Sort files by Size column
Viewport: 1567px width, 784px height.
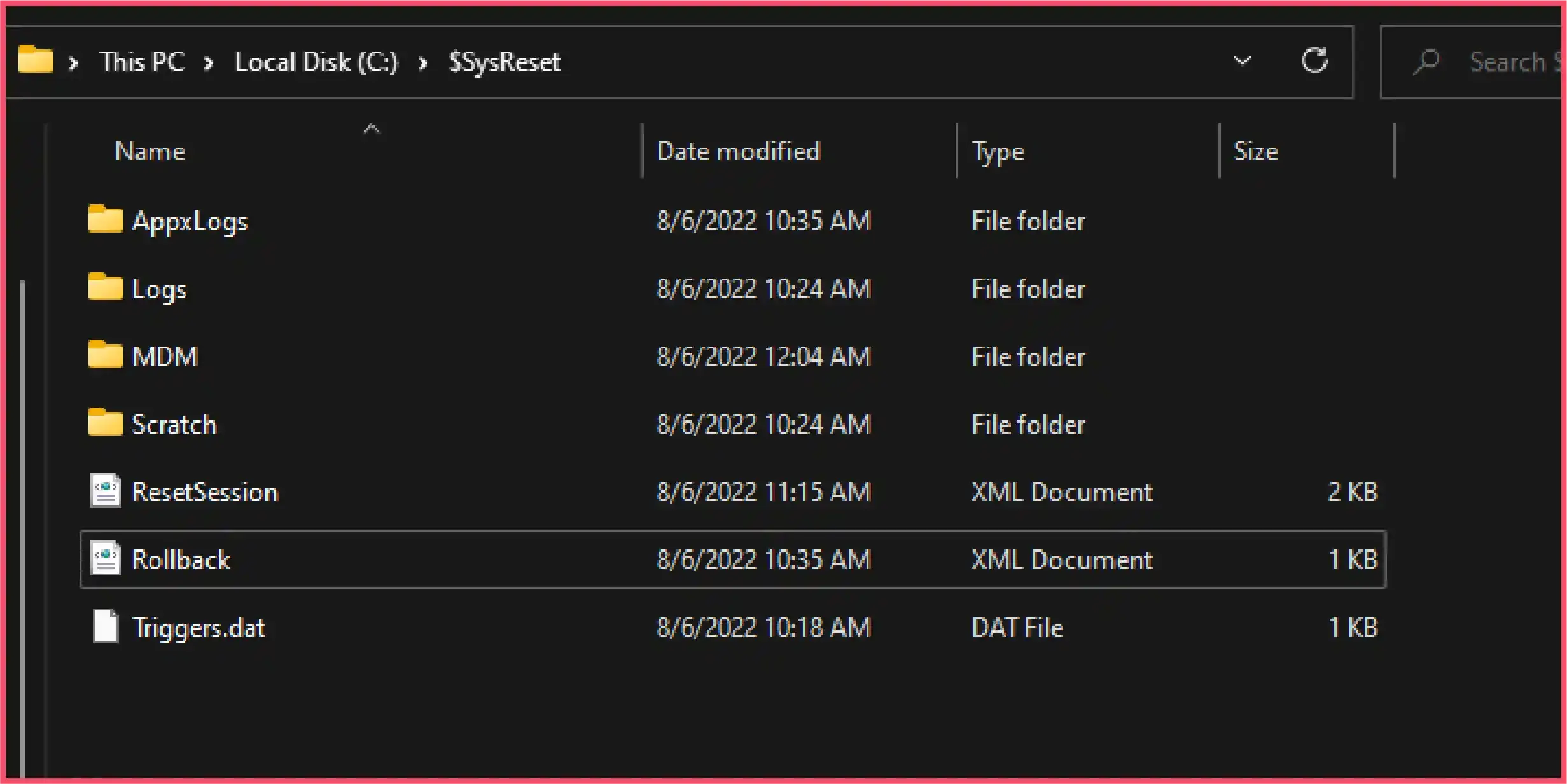(x=1256, y=151)
